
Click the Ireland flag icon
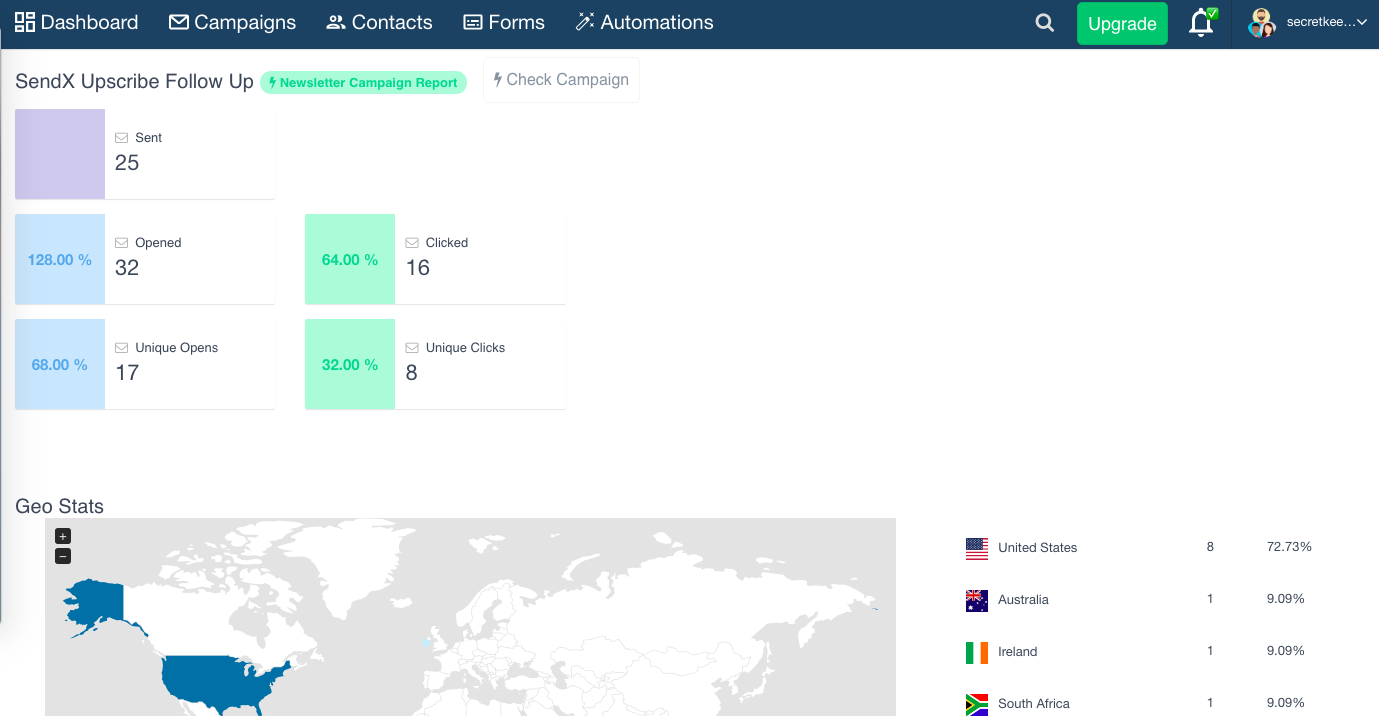tap(977, 652)
